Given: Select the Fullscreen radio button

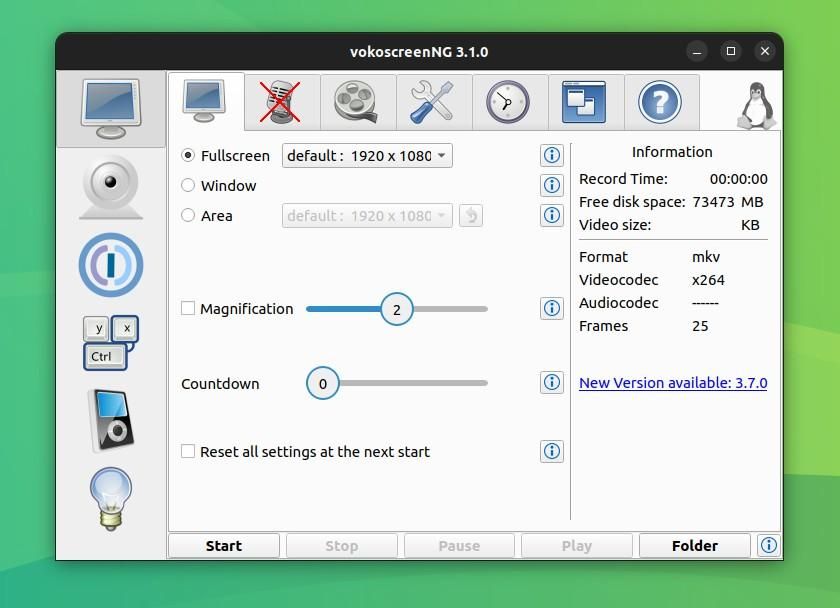Looking at the screenshot, I should (x=188, y=155).
